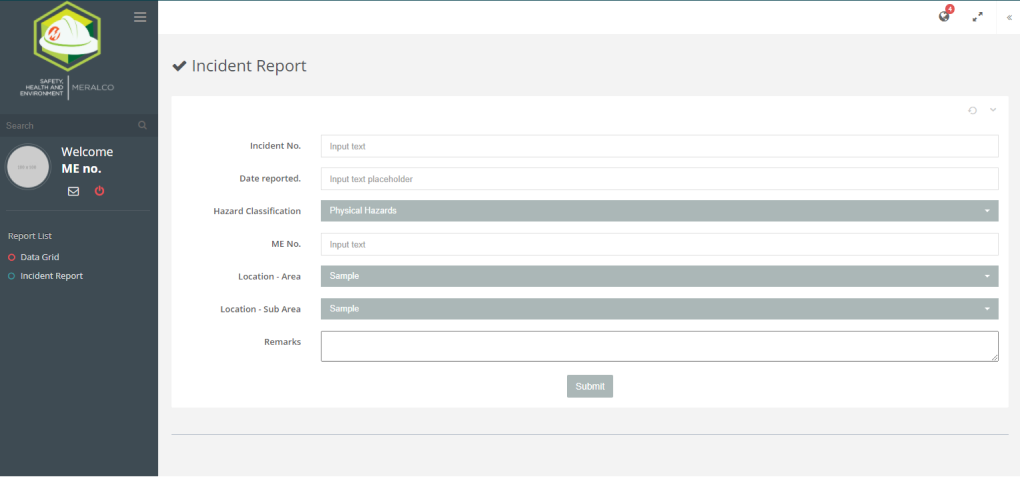The height and width of the screenshot is (477, 1020).
Task: Toggle the hamburger sidebar menu
Action: coord(140,17)
